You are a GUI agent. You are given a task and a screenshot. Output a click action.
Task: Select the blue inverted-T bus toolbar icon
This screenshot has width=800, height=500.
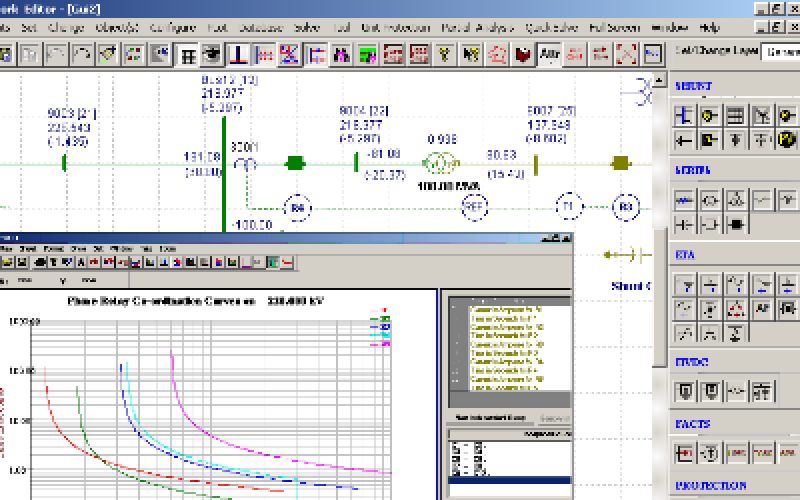click(x=238, y=55)
